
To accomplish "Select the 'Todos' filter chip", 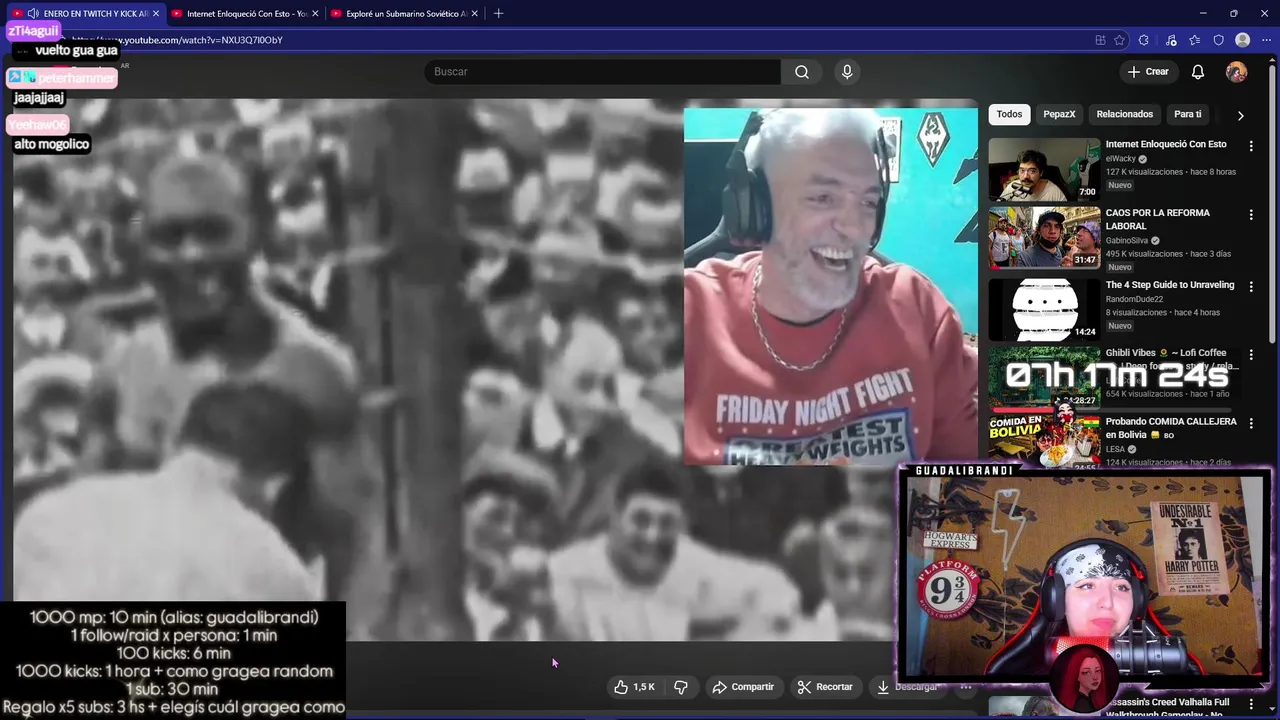I will (x=1009, y=114).
